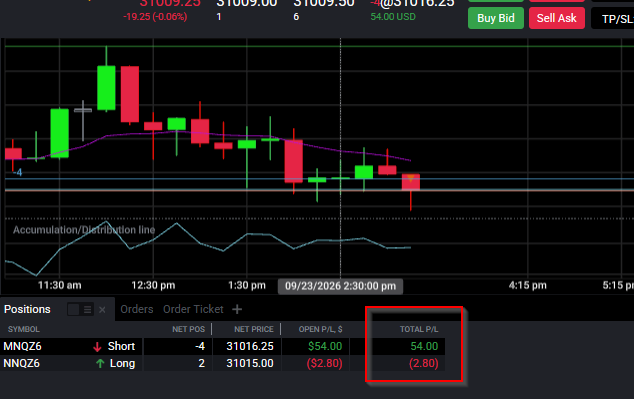The width and height of the screenshot is (634, 399).
Task: Click the Sell Ask button
Action: coord(556,18)
